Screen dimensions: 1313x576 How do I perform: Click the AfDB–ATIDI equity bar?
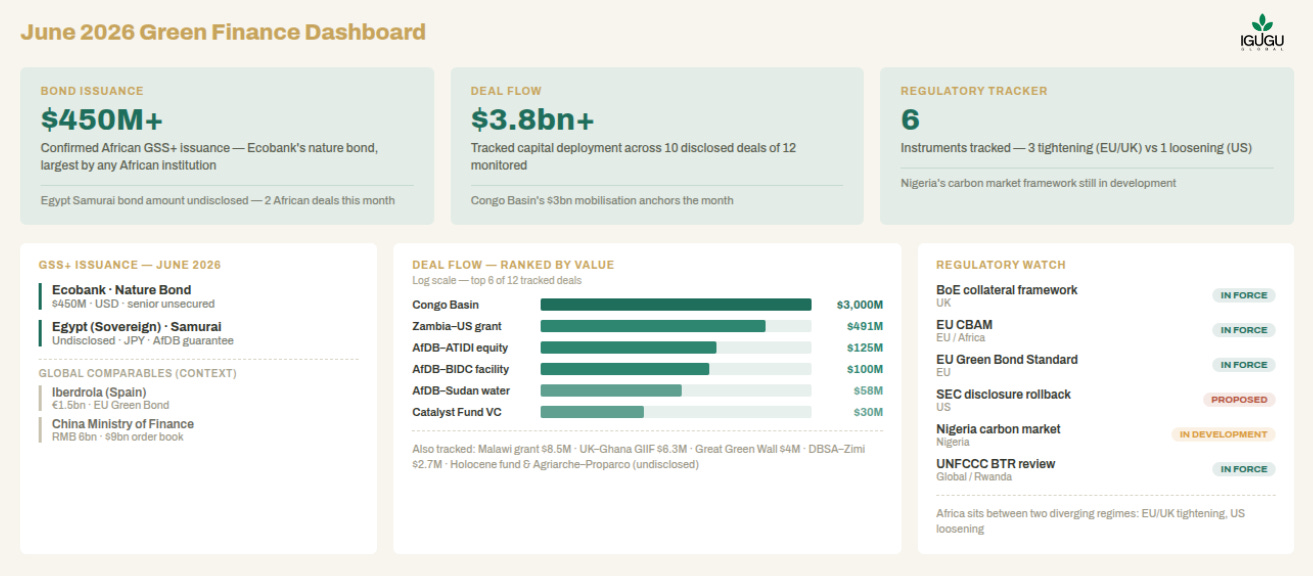tap(628, 348)
